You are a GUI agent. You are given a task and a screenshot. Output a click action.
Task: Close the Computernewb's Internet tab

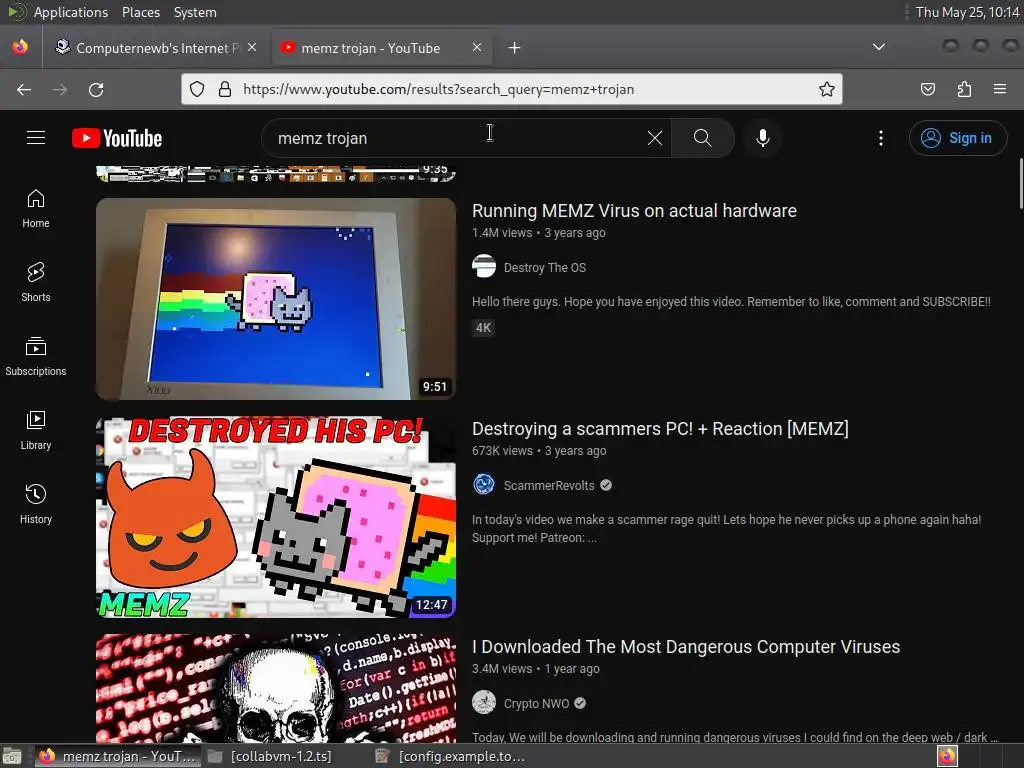[x=252, y=47]
